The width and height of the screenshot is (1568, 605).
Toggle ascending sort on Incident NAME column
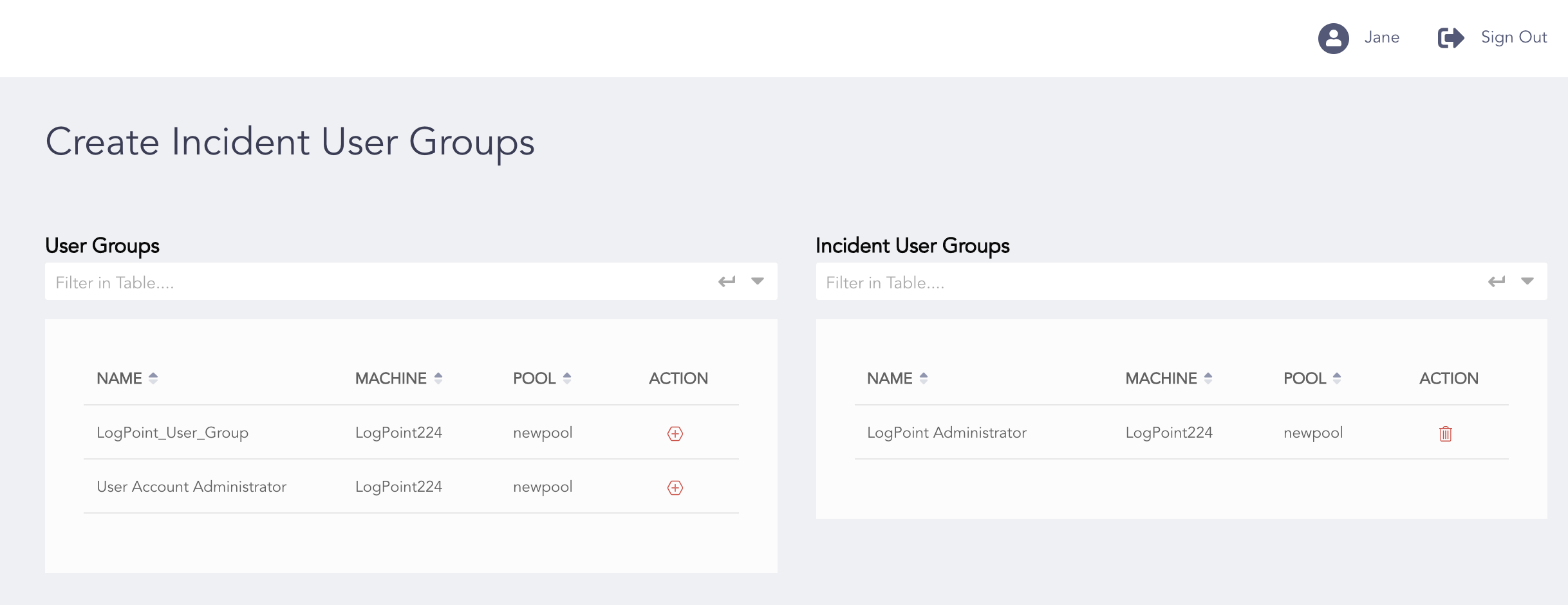923,378
